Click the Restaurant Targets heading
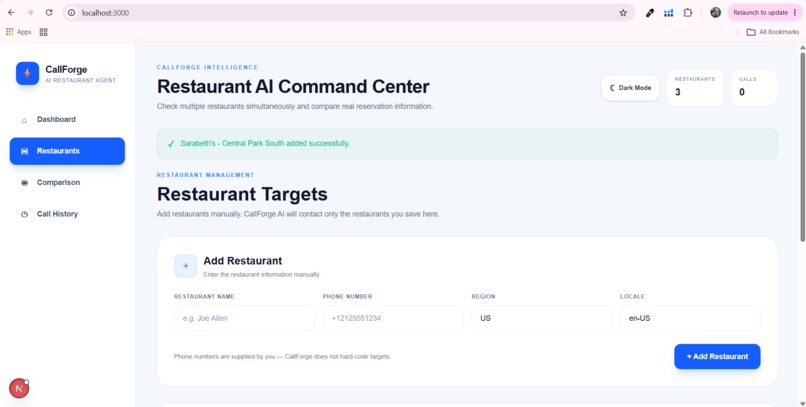Image resolution: width=806 pixels, height=407 pixels. point(242,194)
